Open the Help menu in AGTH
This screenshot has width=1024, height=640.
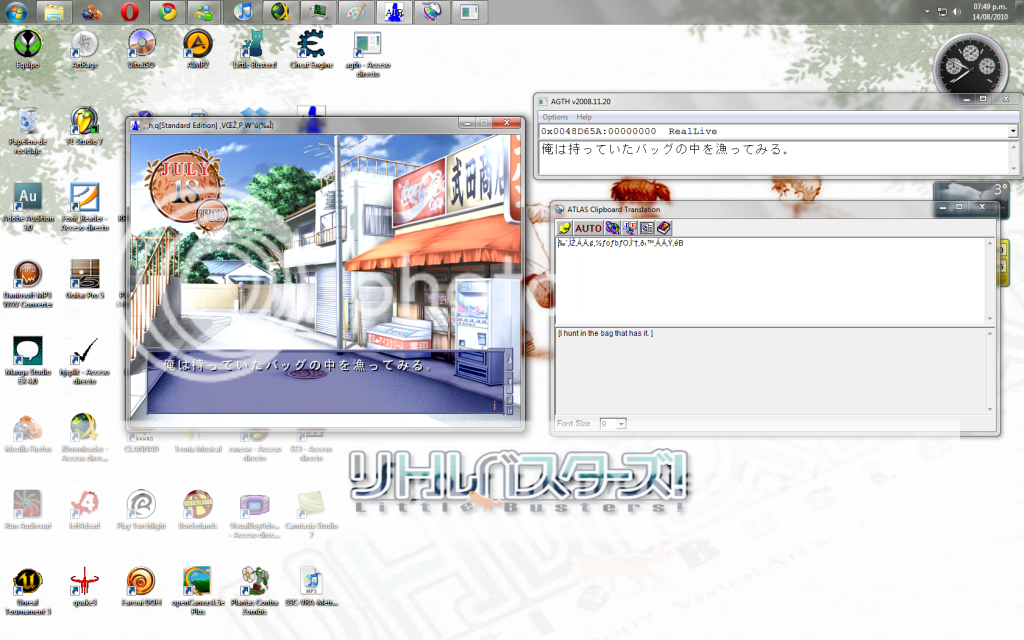(x=584, y=117)
